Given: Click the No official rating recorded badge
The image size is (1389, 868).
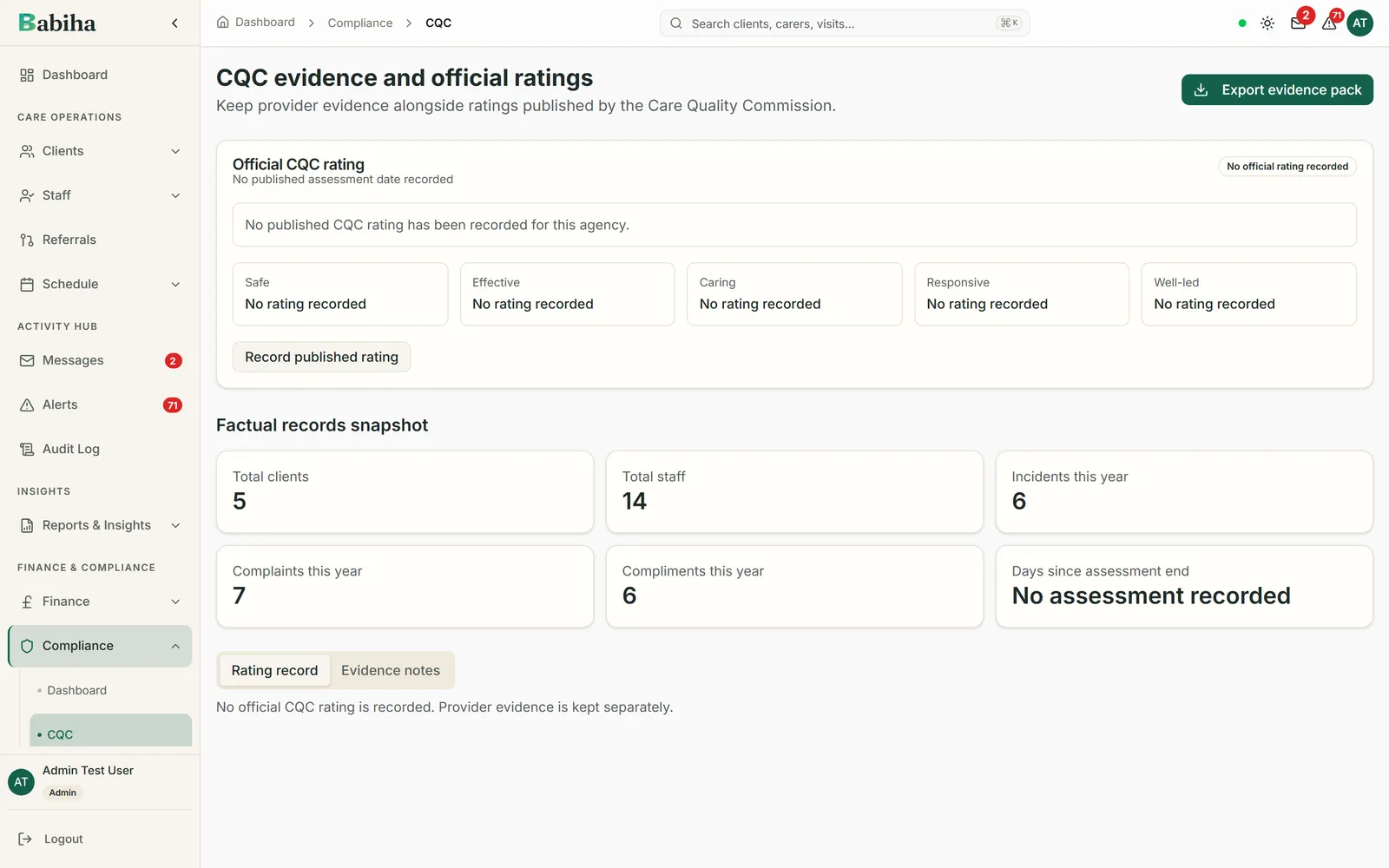Looking at the screenshot, I should click(x=1287, y=166).
